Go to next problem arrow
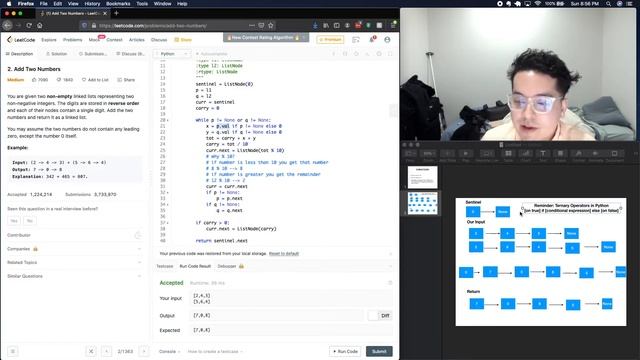The width and height of the screenshot is (640, 360). point(144,351)
